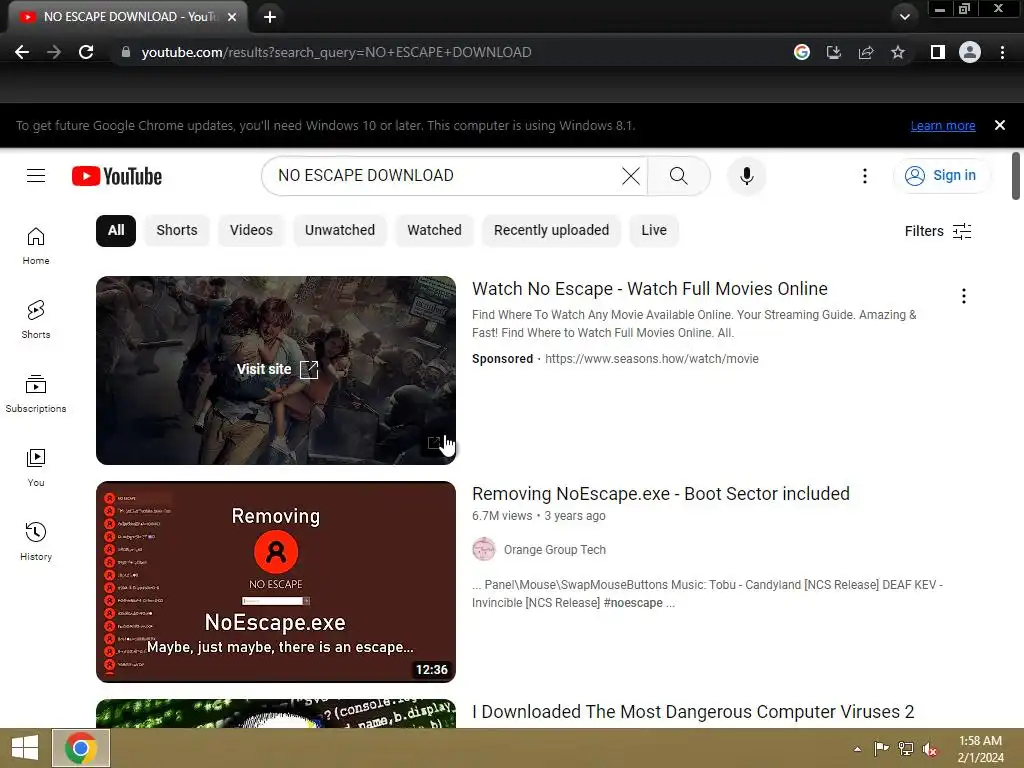Open Shorts in the sidebar
This screenshot has height=768, width=1024.
[x=36, y=319]
